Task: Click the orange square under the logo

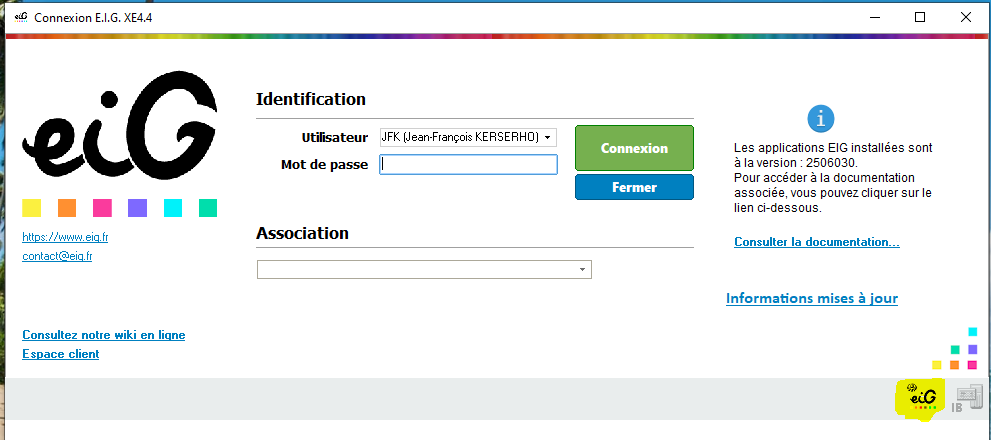Action: (67, 208)
